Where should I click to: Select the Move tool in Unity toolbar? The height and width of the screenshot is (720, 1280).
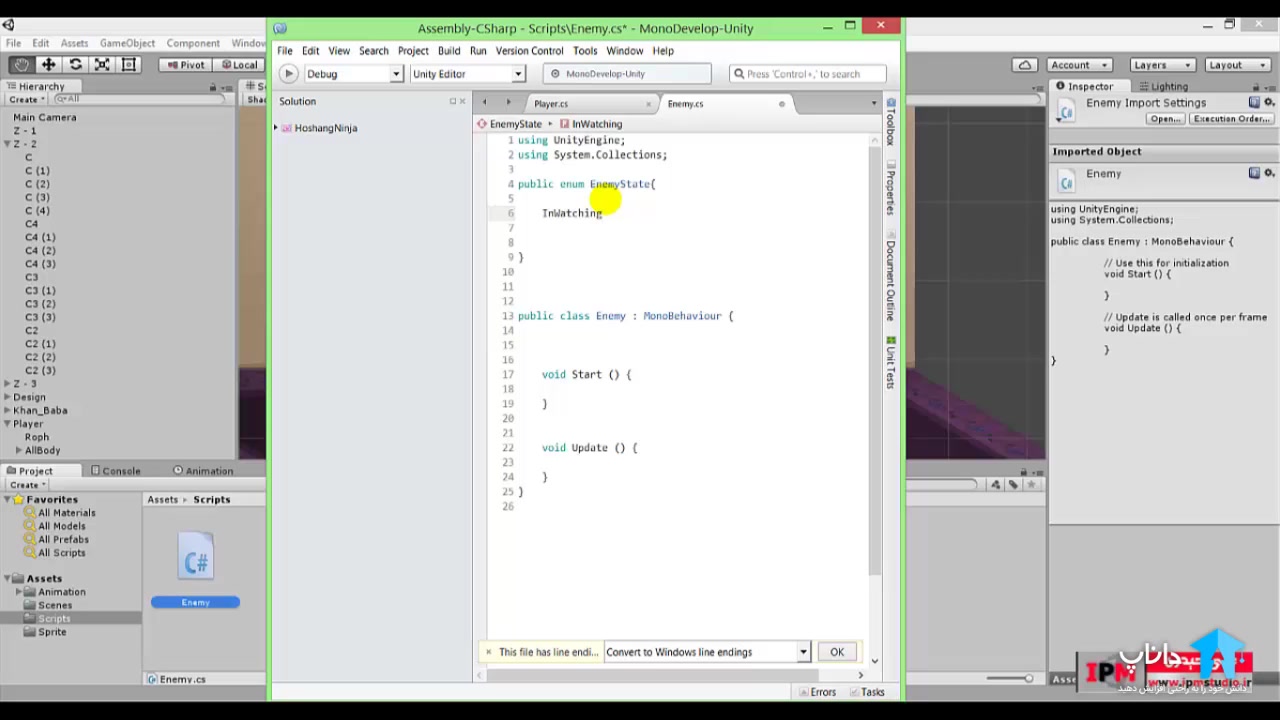48,65
